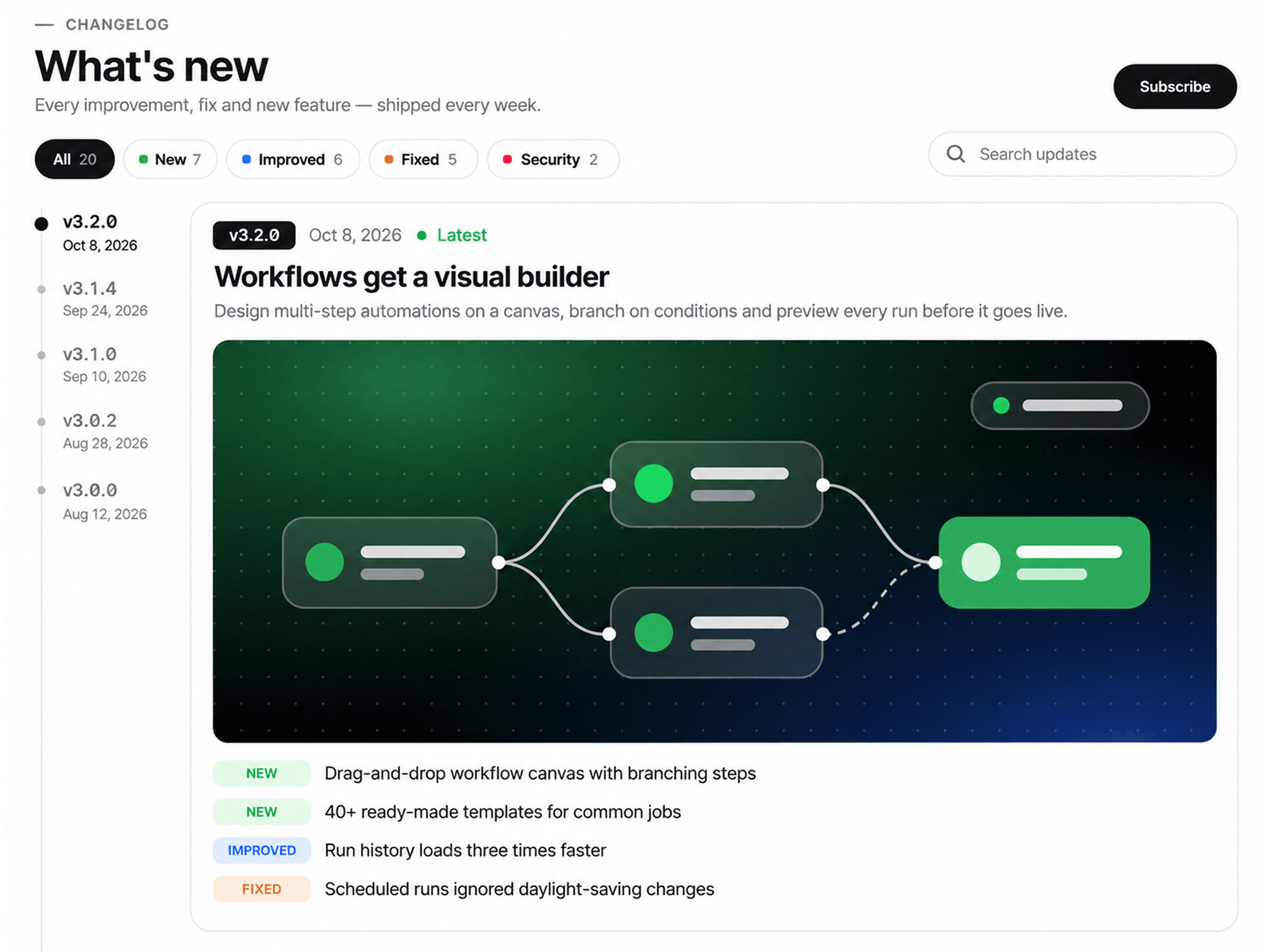Click the FIXED tag
The width and height of the screenshot is (1270, 952).
(x=262, y=889)
